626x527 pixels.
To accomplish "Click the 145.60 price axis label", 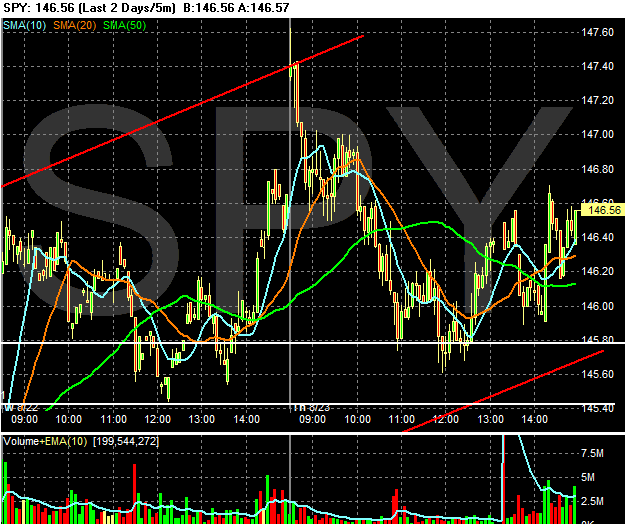I will pyautogui.click(x=598, y=374).
